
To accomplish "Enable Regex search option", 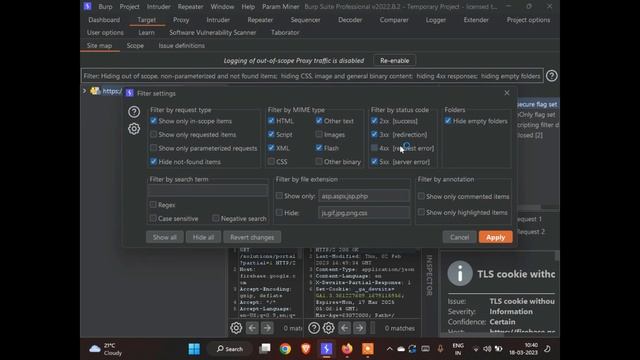I will pyautogui.click(x=153, y=204).
